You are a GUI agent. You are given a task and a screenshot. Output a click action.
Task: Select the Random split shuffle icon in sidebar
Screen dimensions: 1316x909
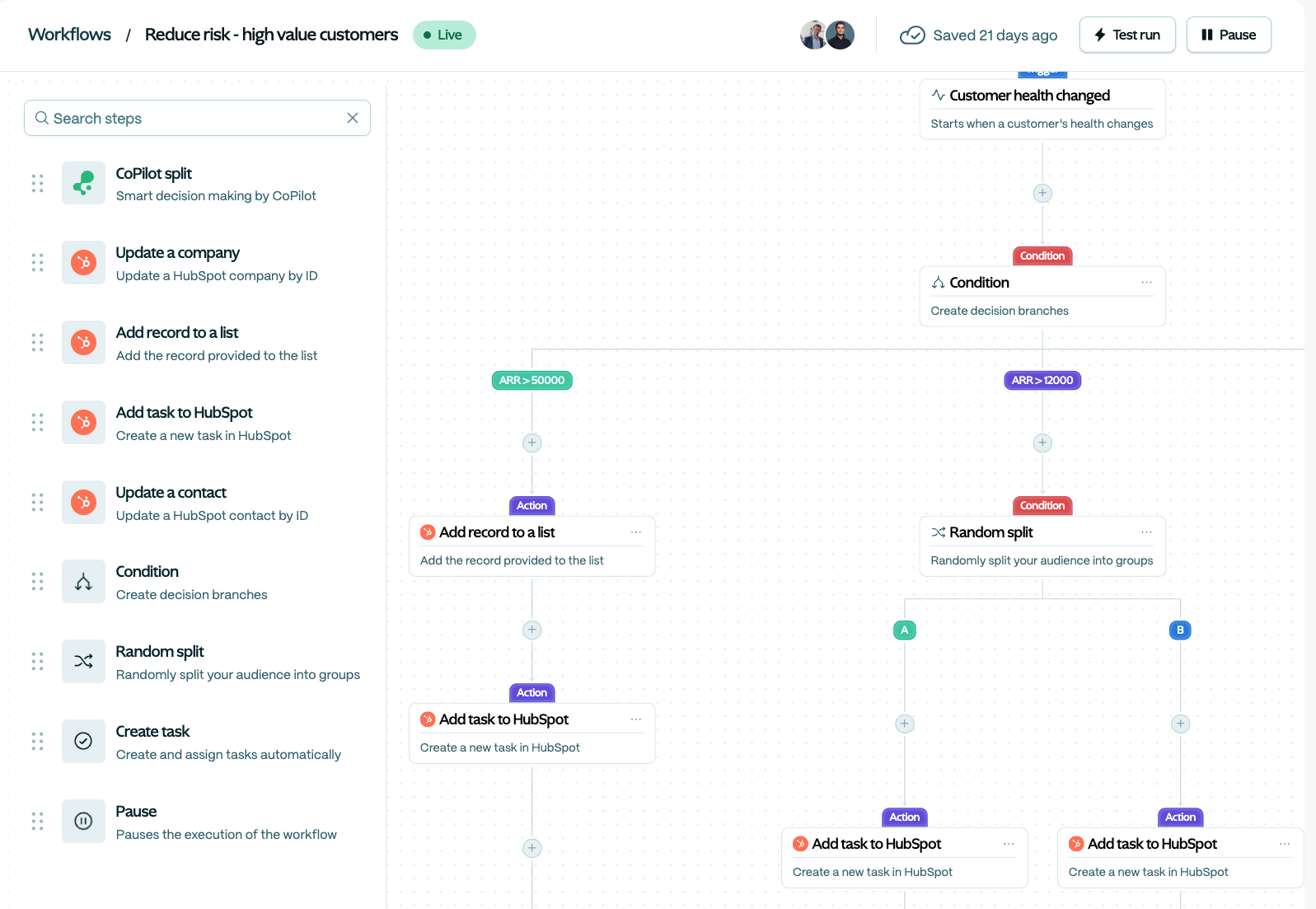[x=83, y=661]
